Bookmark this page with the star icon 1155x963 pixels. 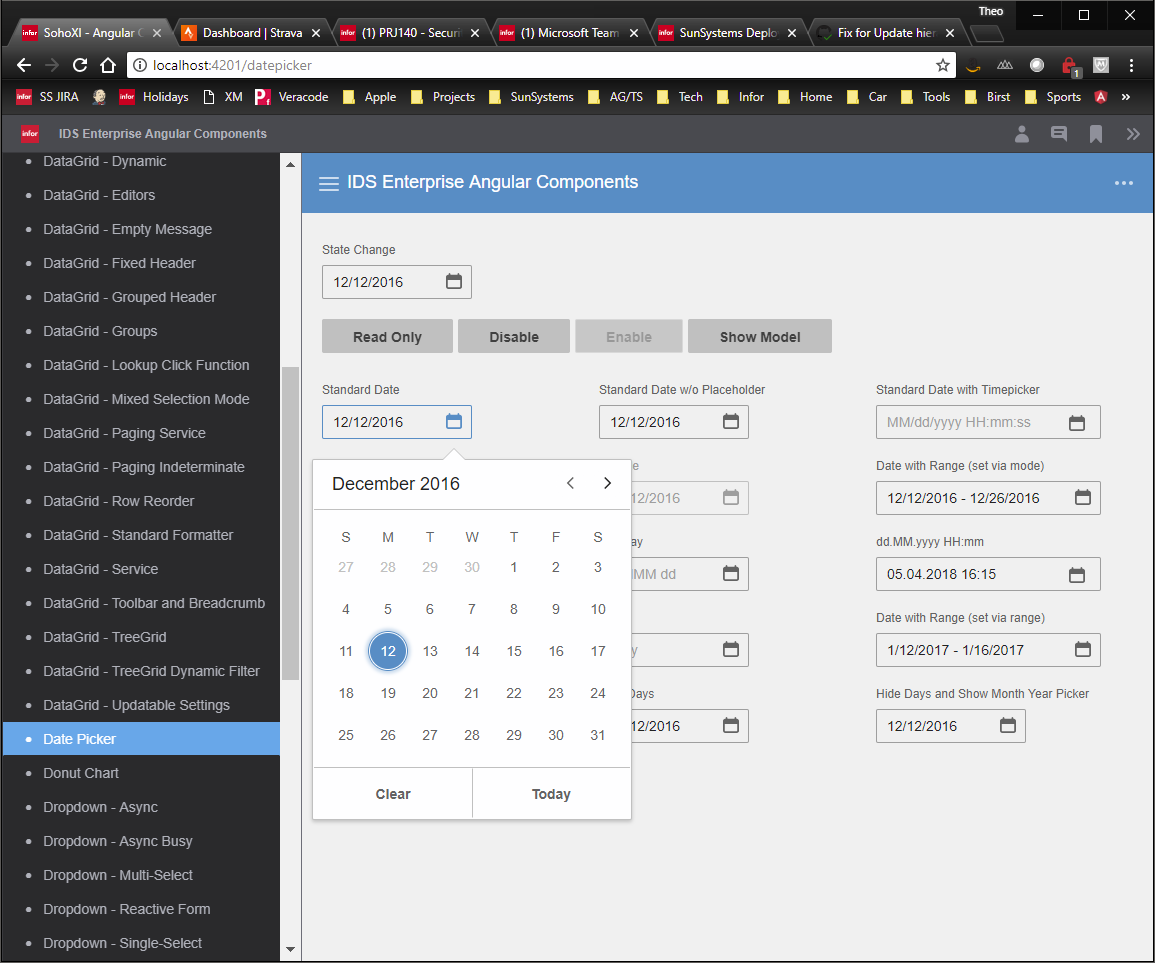tap(943, 65)
